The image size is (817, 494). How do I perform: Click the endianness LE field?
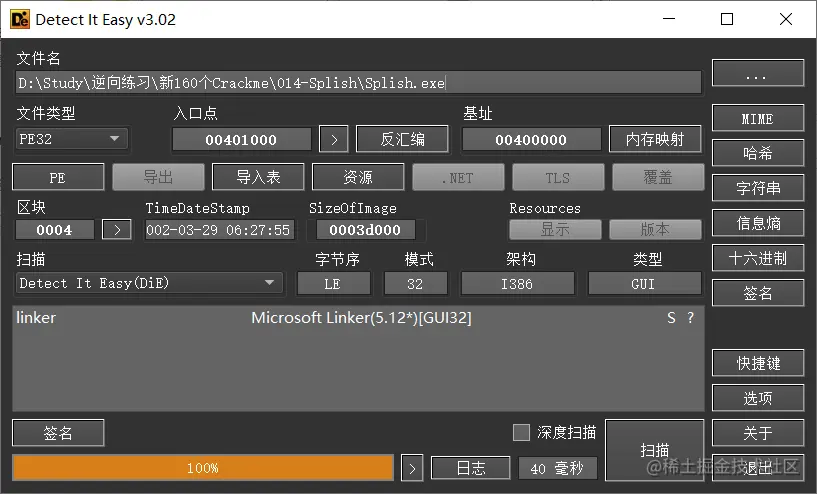[333, 283]
